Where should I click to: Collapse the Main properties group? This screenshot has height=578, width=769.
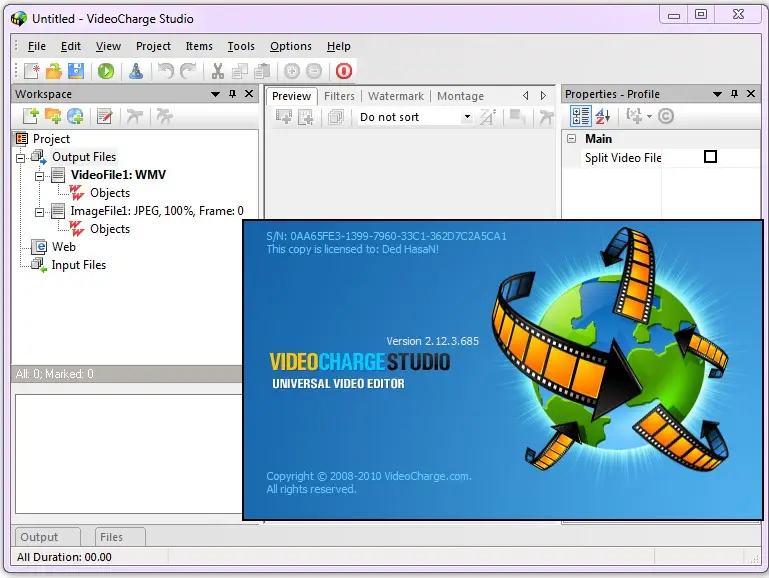click(571, 139)
